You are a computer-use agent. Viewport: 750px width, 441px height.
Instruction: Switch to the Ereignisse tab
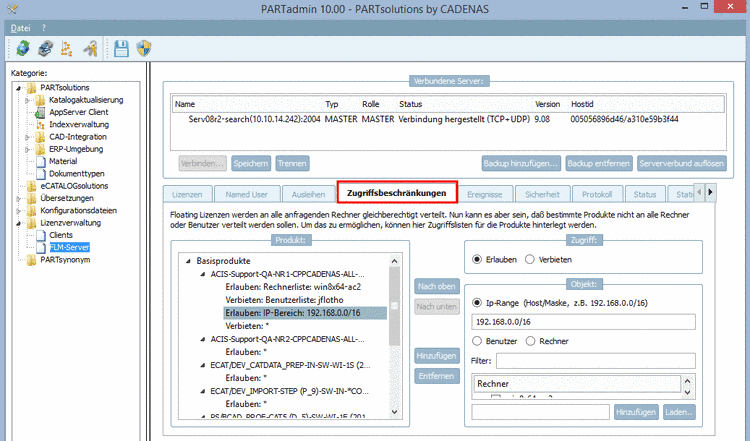pos(485,195)
